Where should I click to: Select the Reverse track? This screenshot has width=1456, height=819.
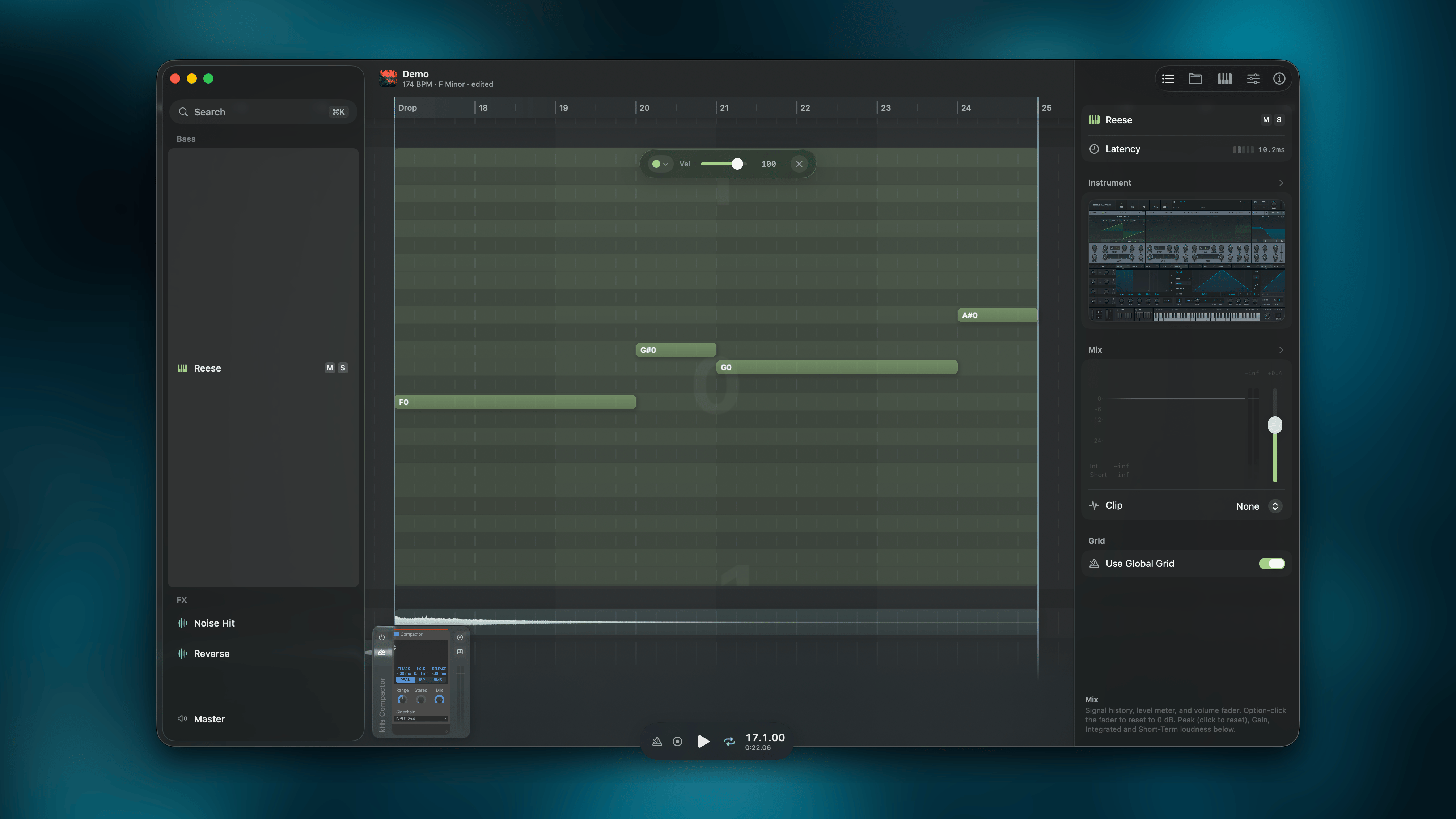[263, 653]
